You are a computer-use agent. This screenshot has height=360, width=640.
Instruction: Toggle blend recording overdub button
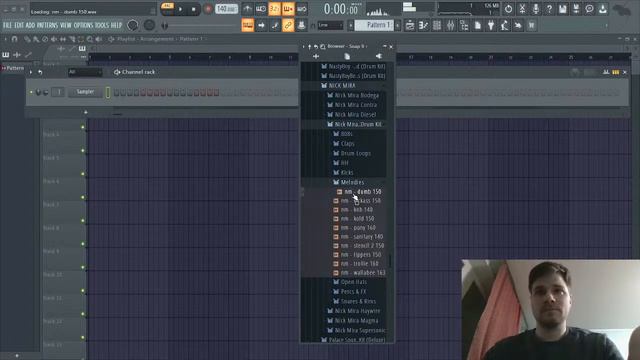[x=288, y=9]
